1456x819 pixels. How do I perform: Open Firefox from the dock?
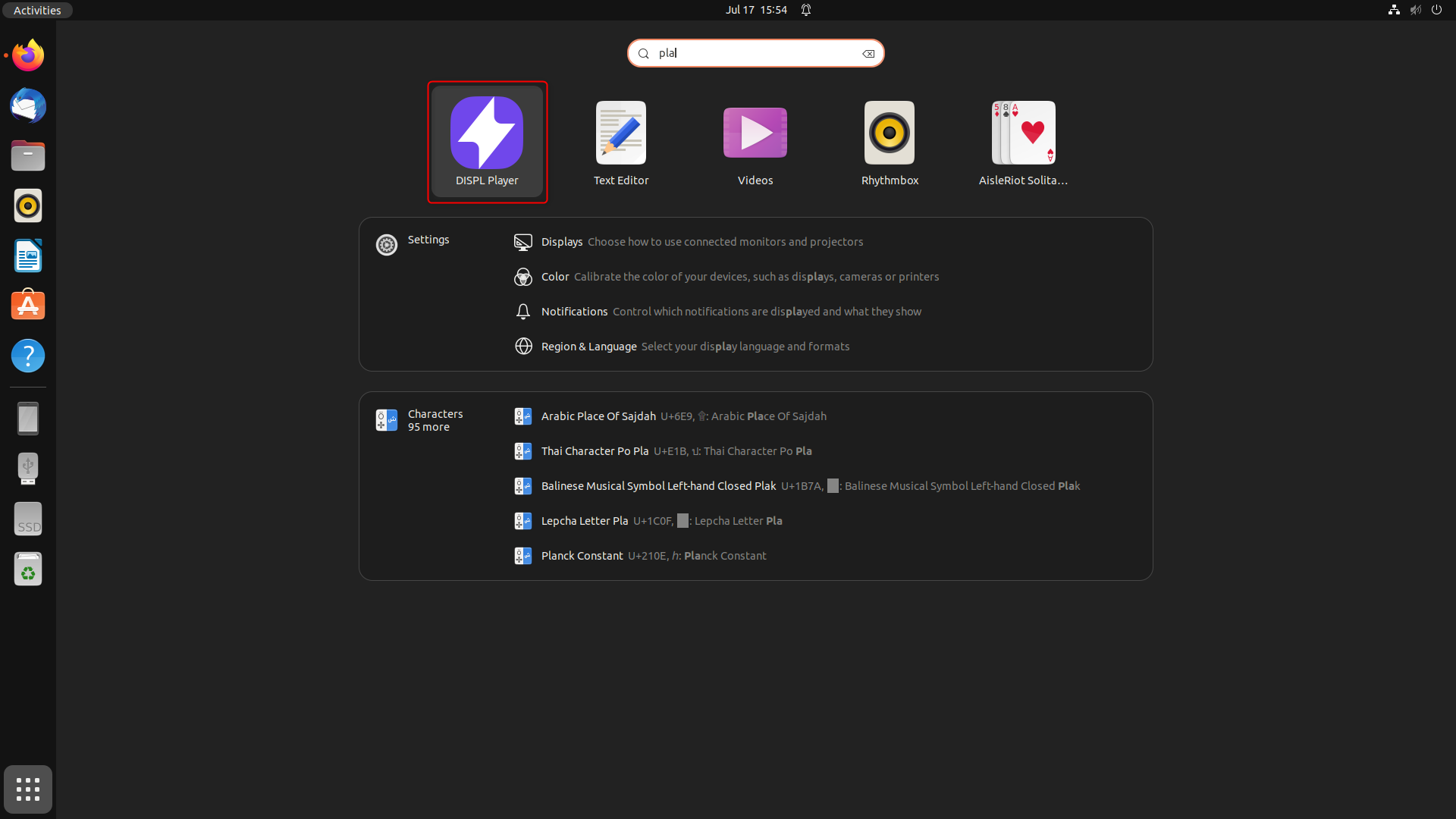(x=28, y=55)
